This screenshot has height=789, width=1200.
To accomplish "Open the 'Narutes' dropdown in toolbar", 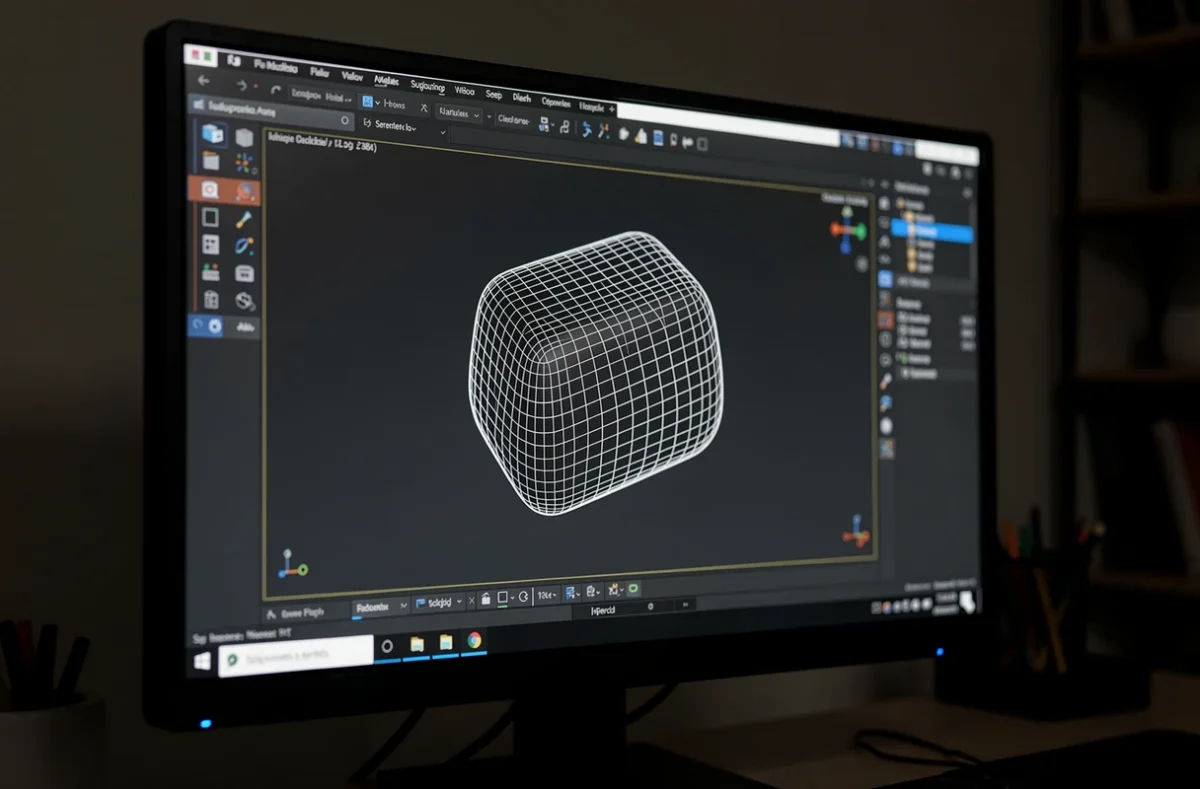I will coord(458,114).
